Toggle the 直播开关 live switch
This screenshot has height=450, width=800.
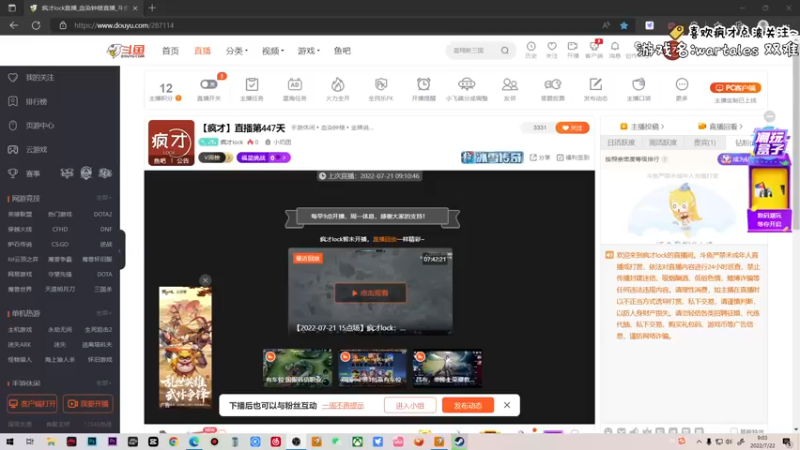click(x=209, y=84)
